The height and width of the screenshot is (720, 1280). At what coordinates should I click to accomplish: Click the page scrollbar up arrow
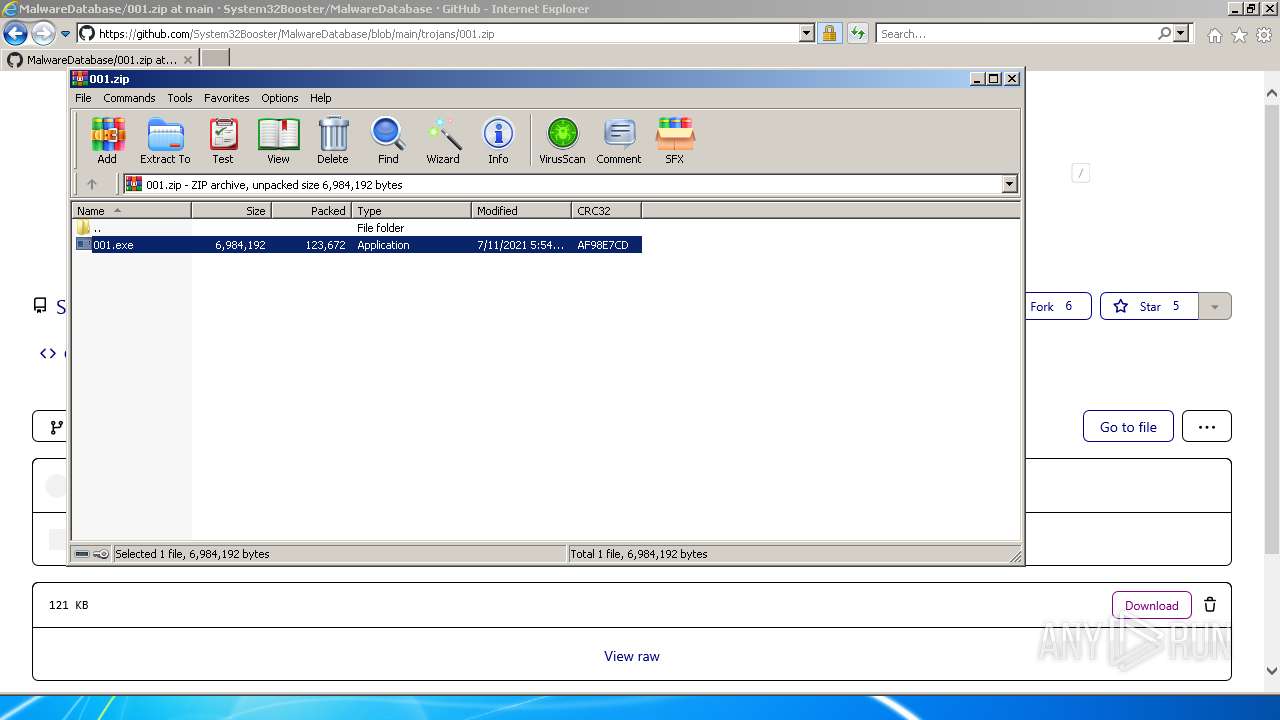1272,94
